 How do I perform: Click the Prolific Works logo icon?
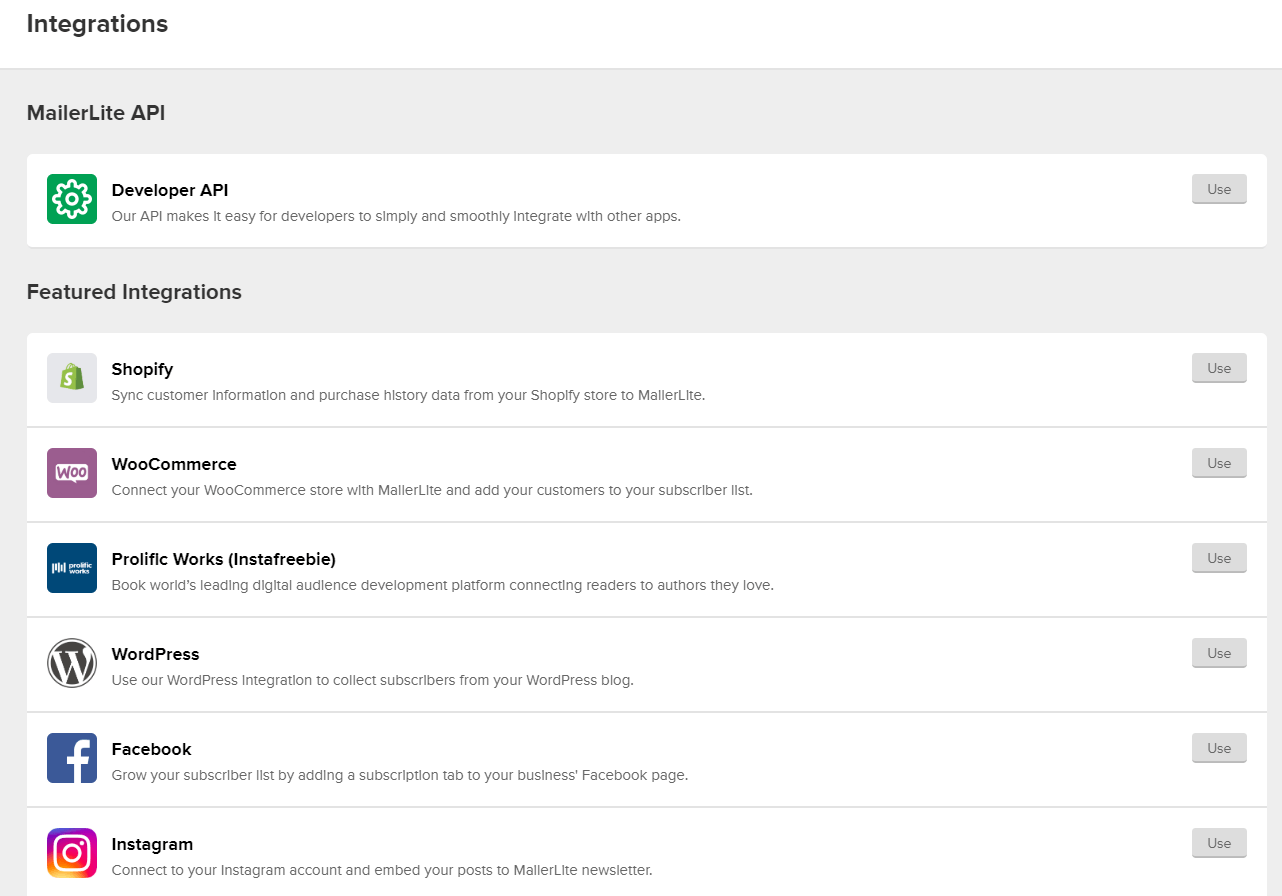(72, 568)
